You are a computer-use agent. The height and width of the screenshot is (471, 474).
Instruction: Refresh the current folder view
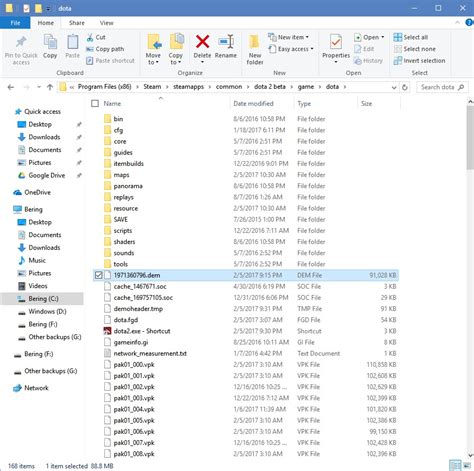405,87
